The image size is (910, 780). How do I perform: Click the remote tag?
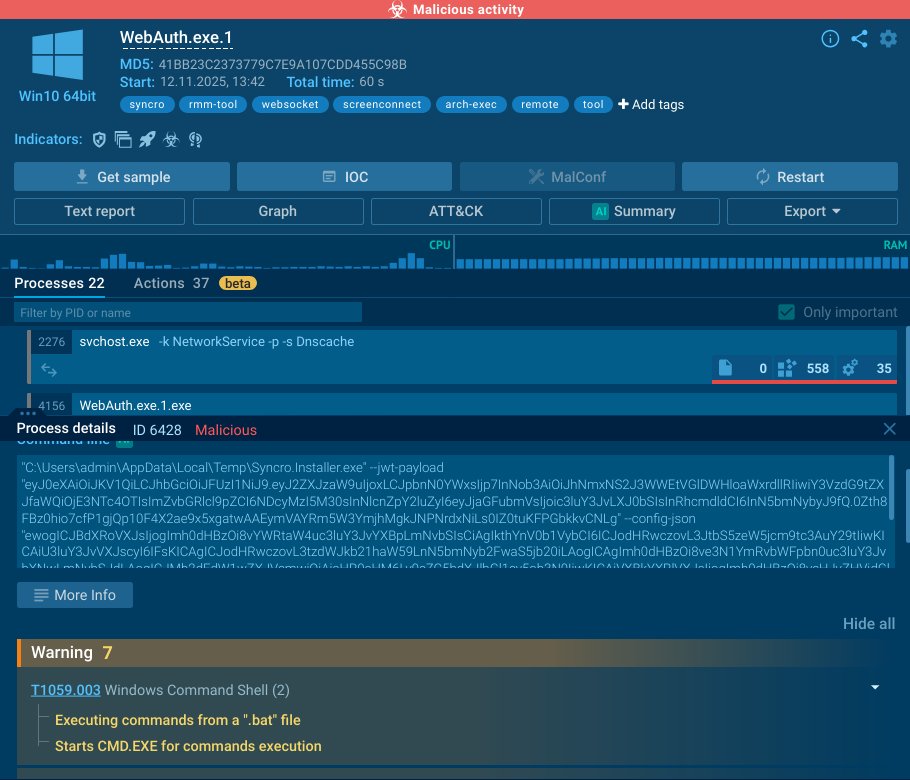[540, 104]
